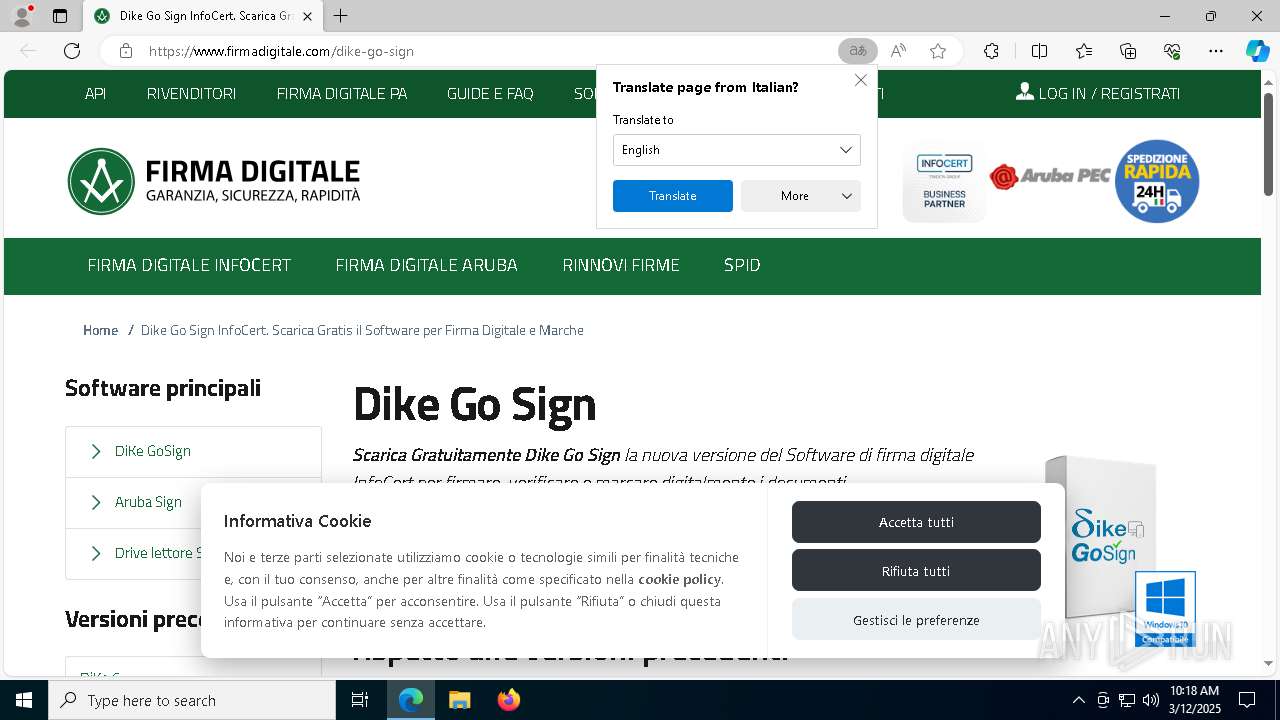This screenshot has width=1280, height=720.
Task: Click the browser profile avatar icon
Action: point(22,16)
